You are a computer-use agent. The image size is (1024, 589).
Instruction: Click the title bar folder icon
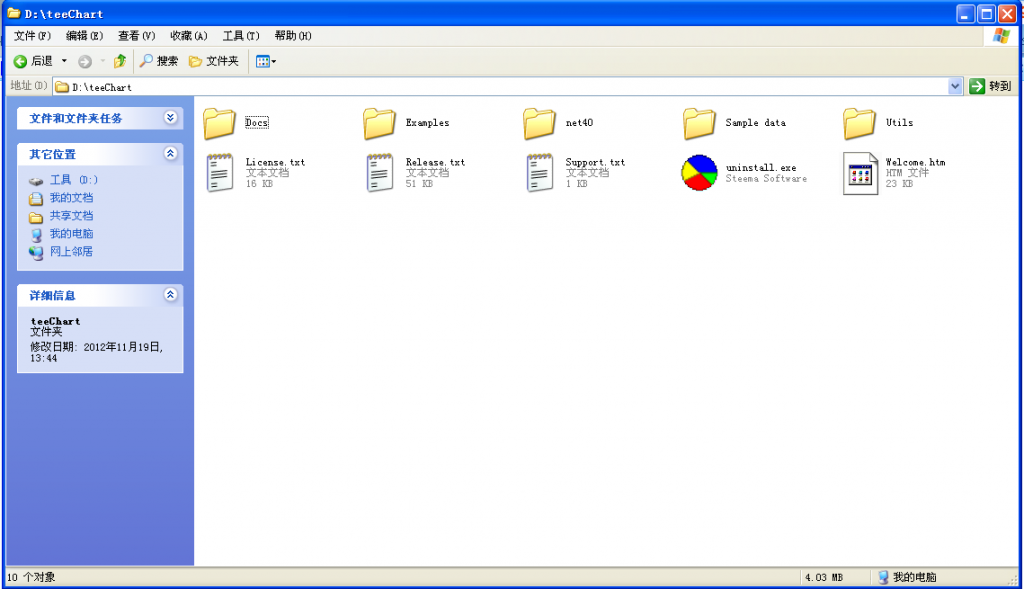(x=14, y=13)
